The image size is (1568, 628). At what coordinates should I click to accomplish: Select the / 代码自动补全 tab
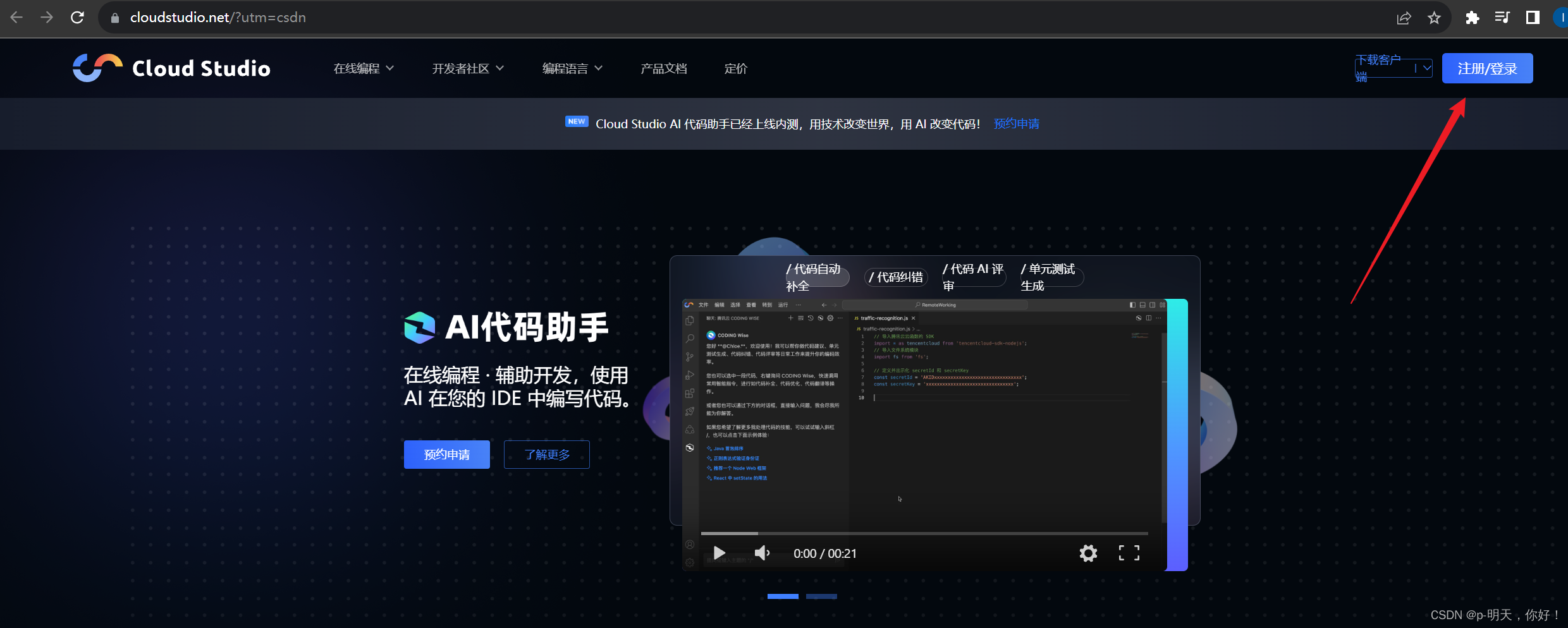[816, 277]
